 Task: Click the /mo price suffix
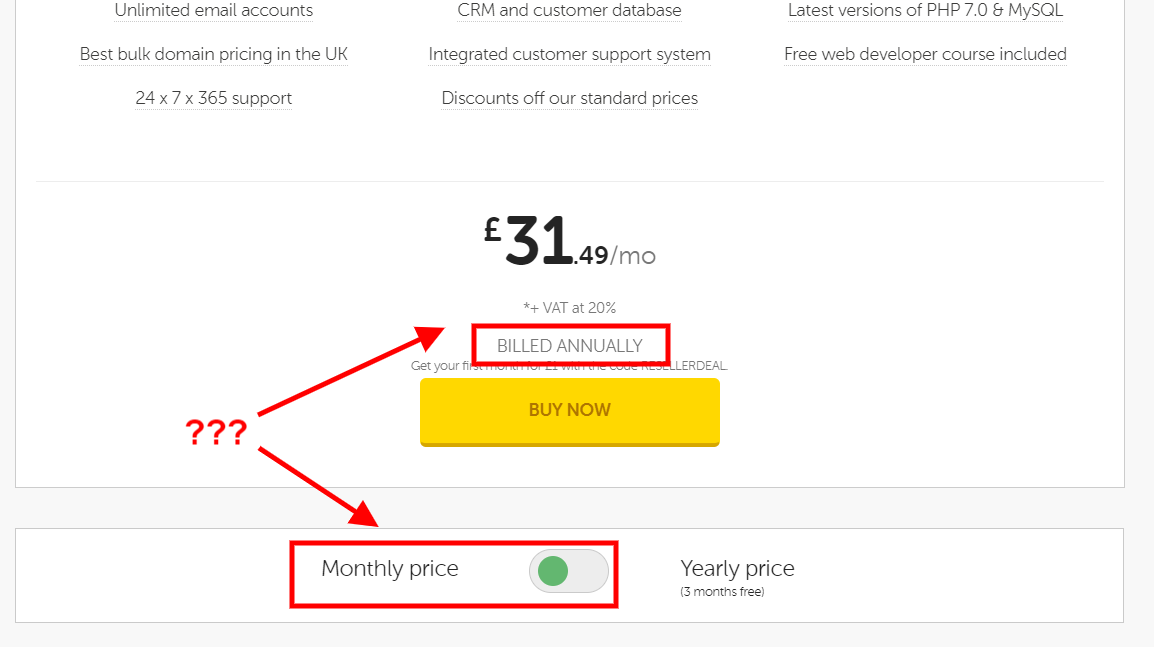[633, 256]
